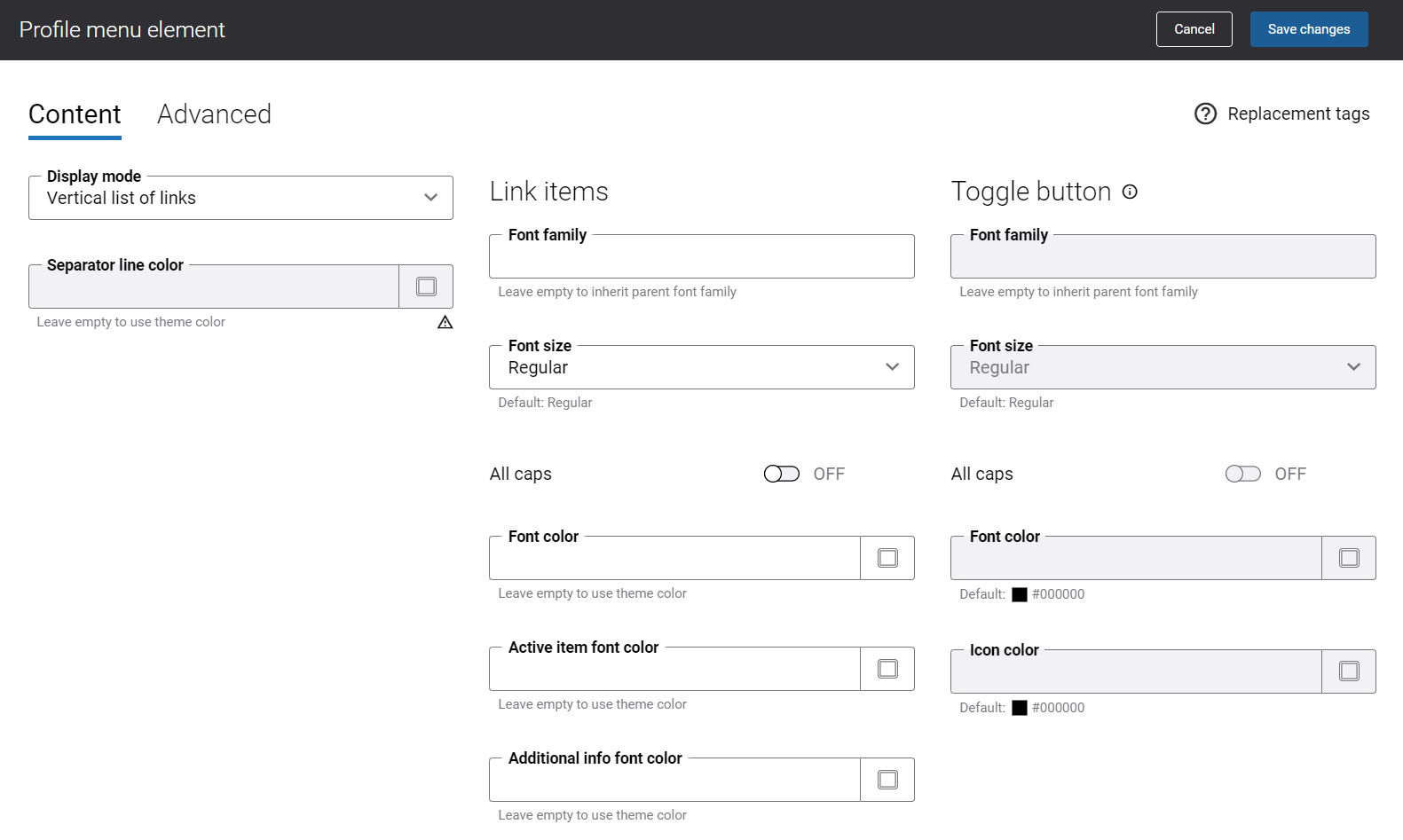
Task: Open Active item font color picker
Action: [887, 669]
